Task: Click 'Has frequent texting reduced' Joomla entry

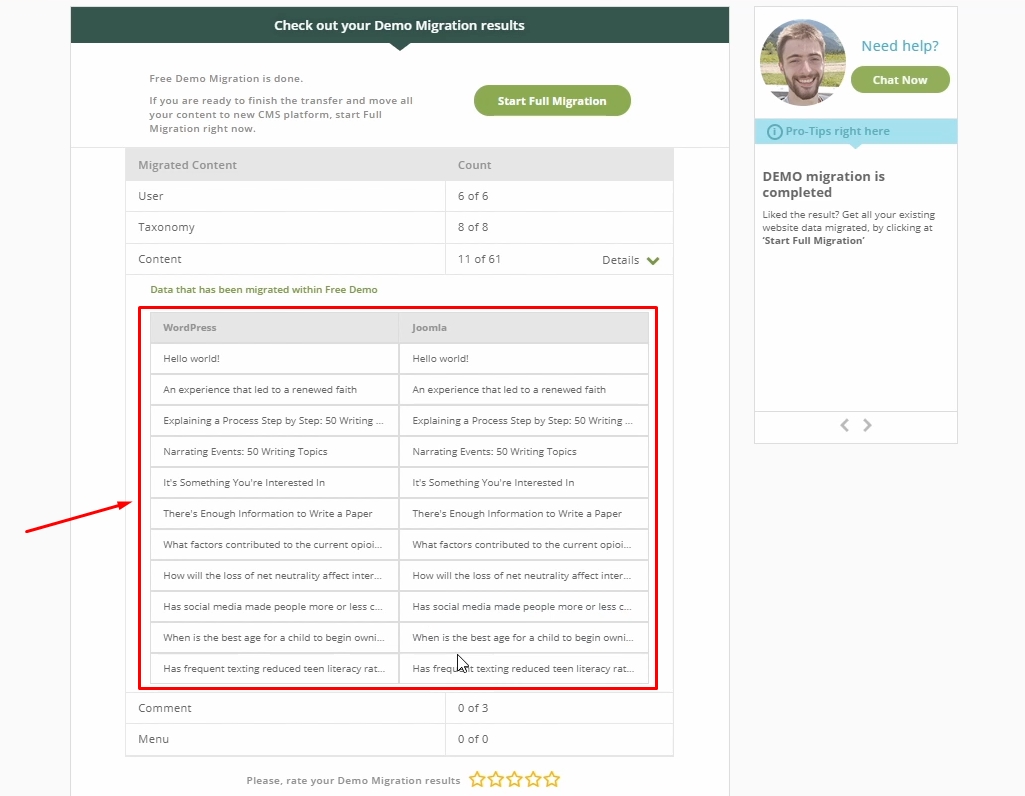Action: point(523,669)
